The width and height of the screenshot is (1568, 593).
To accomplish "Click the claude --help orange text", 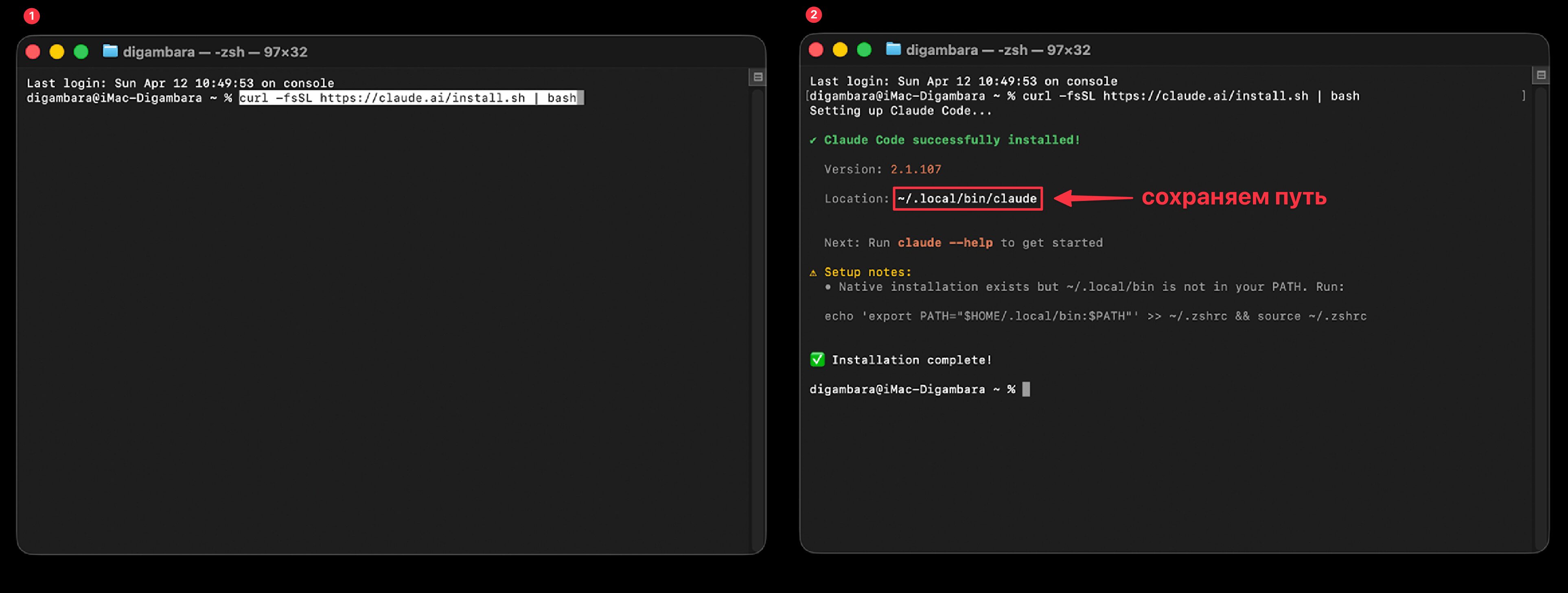I will tap(945, 243).
